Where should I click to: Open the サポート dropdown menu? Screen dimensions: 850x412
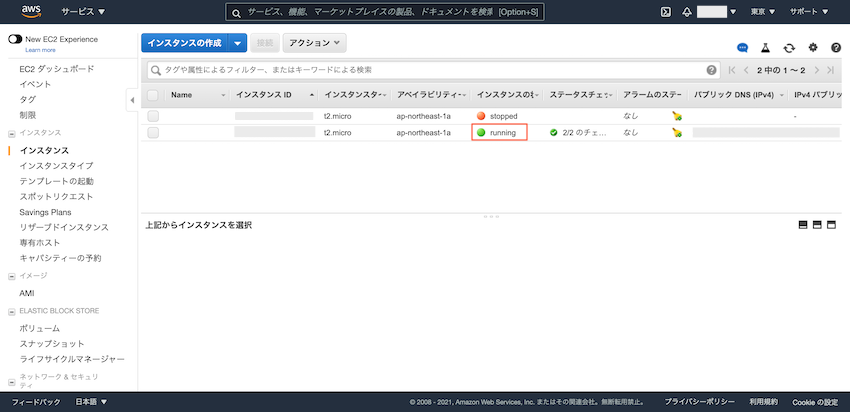pos(809,12)
